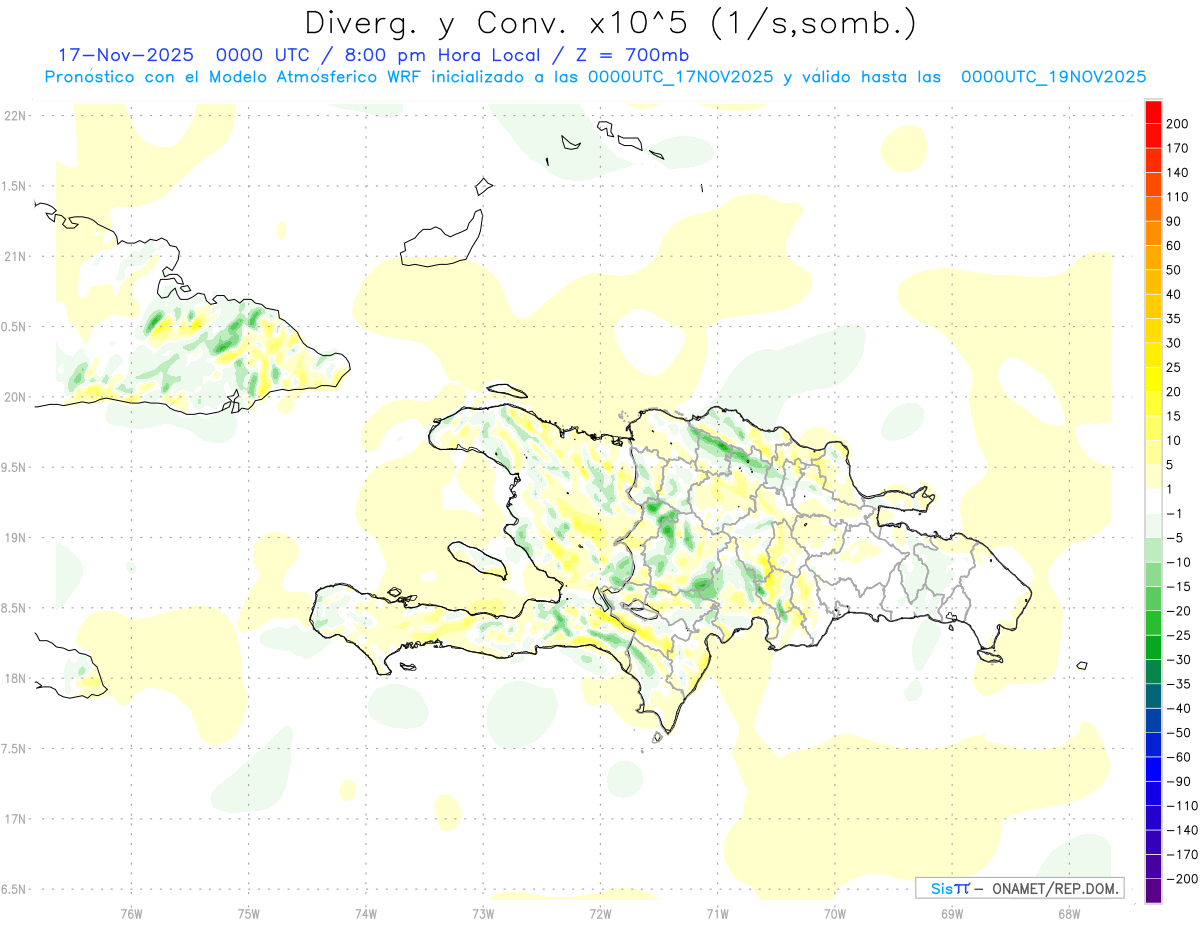Click the 74W longitude label
Viewport: 1200px width, 927px height.
366,913
